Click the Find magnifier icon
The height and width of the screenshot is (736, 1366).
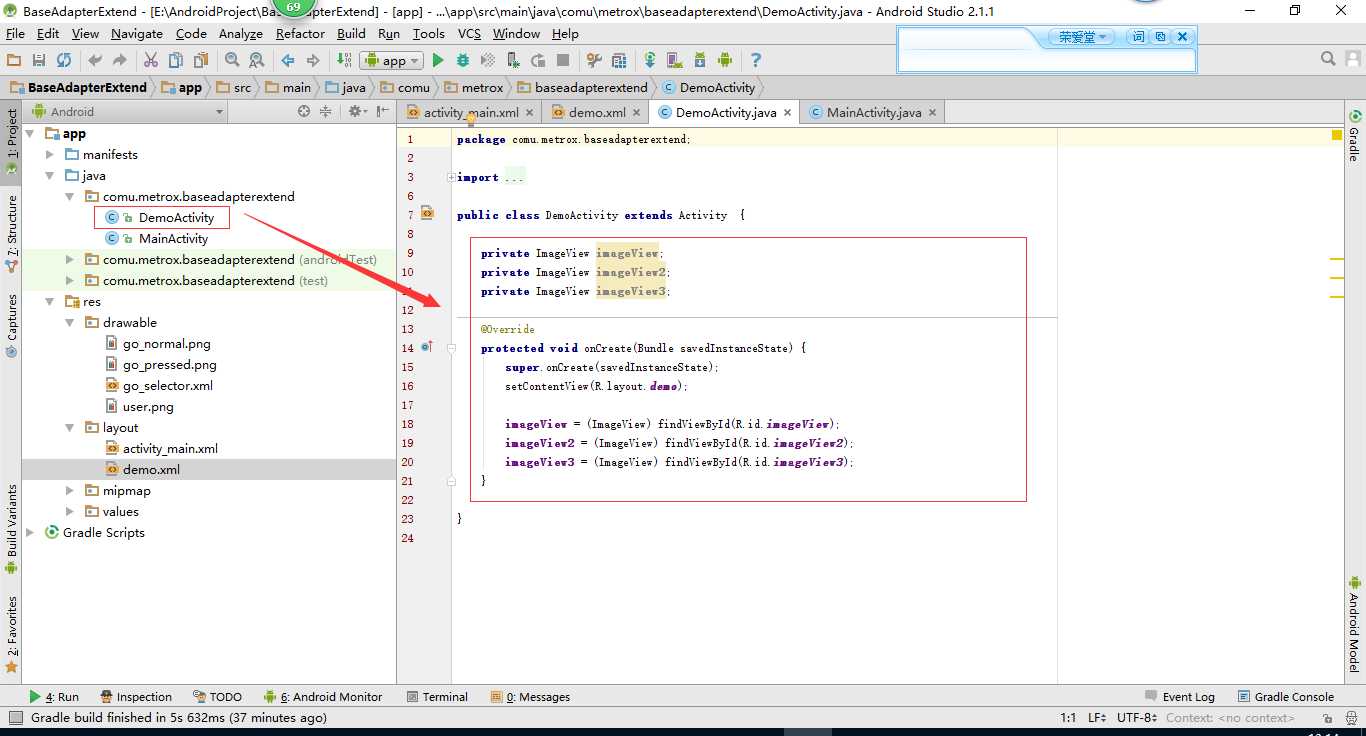tap(232, 60)
